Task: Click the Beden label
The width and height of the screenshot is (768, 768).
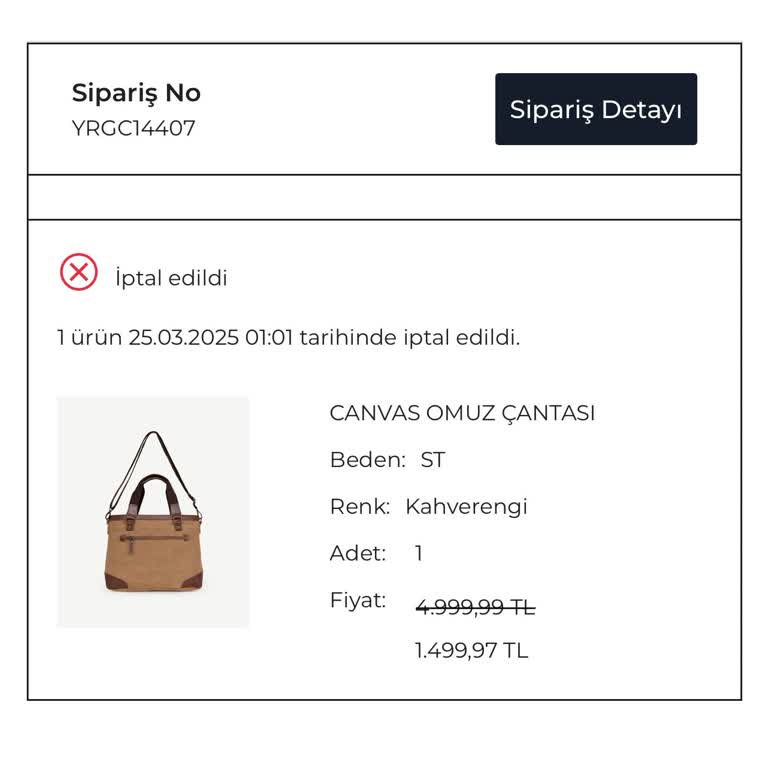Action: pyautogui.click(x=367, y=460)
